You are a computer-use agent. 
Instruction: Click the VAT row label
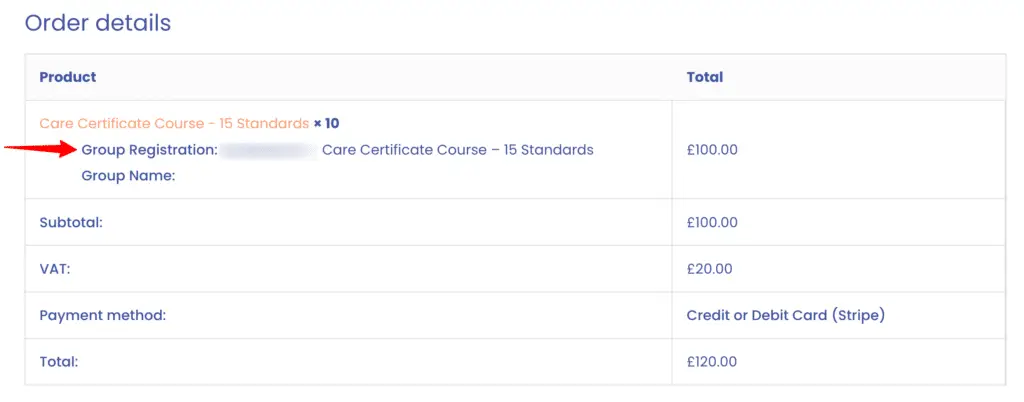pos(55,269)
